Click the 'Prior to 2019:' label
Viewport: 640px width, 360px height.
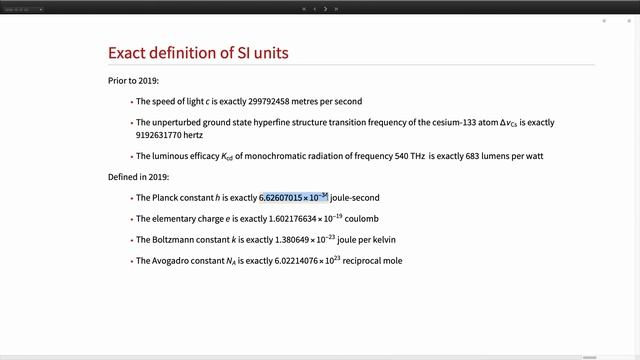[133, 81]
